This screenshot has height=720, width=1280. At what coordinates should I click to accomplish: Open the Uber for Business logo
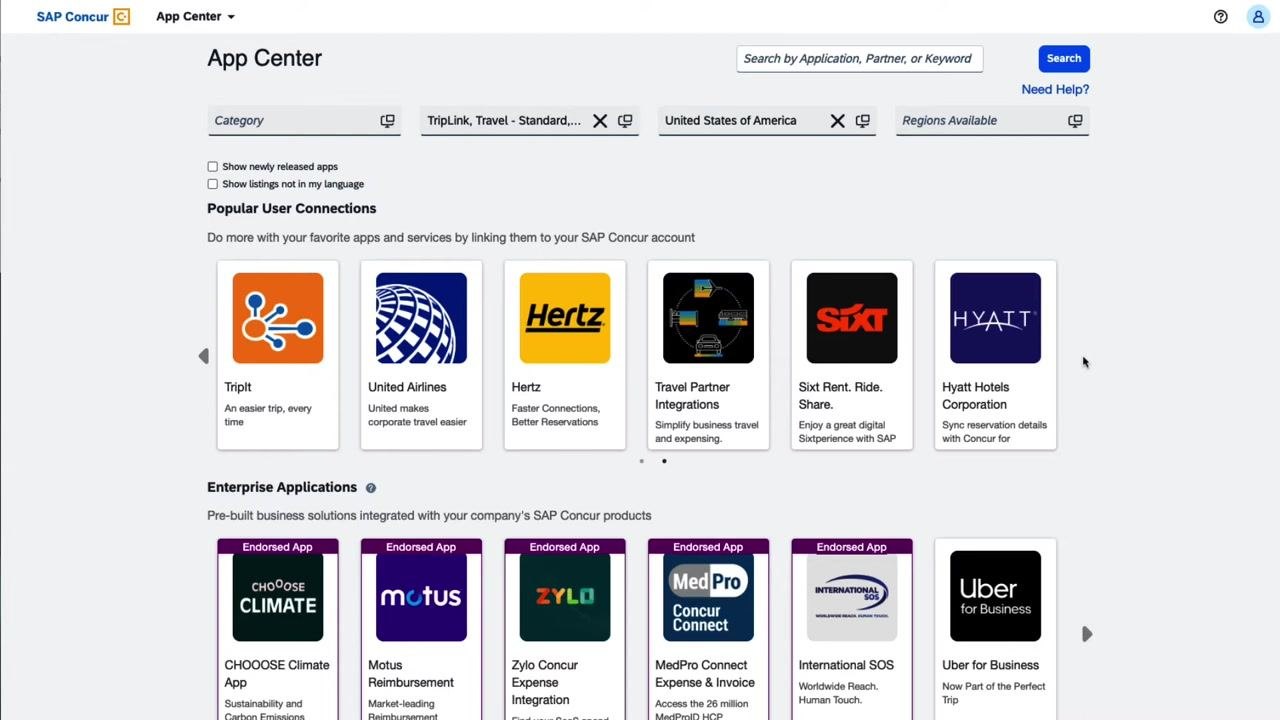[995, 596]
